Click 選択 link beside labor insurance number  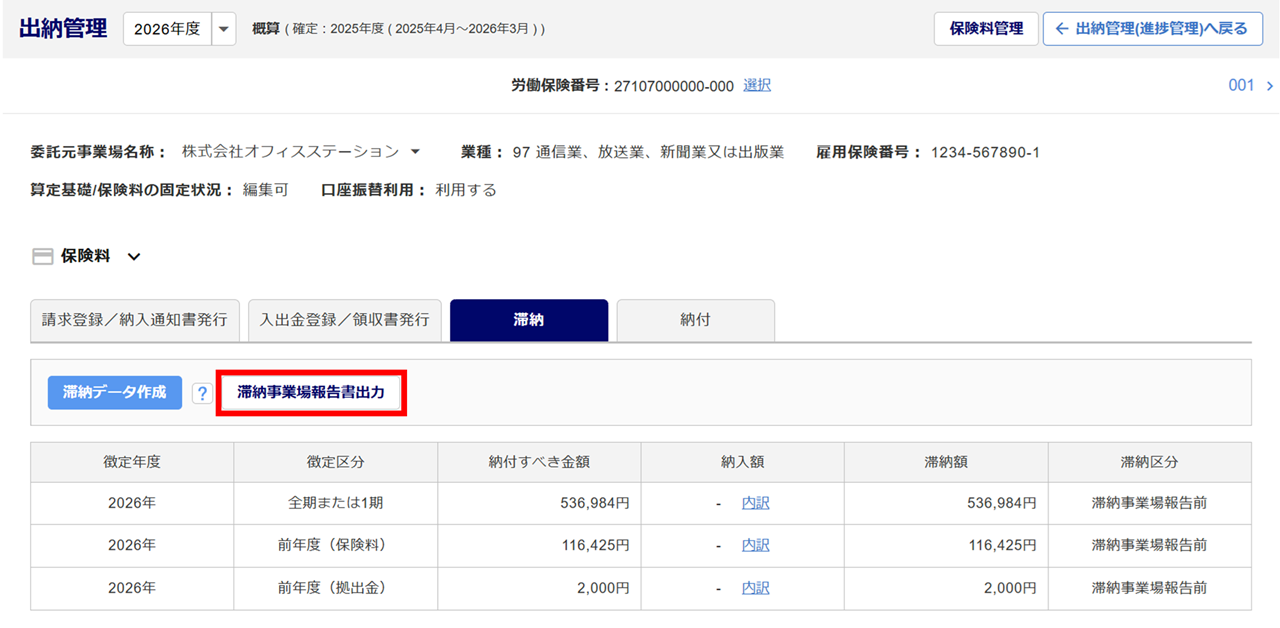[757, 86]
